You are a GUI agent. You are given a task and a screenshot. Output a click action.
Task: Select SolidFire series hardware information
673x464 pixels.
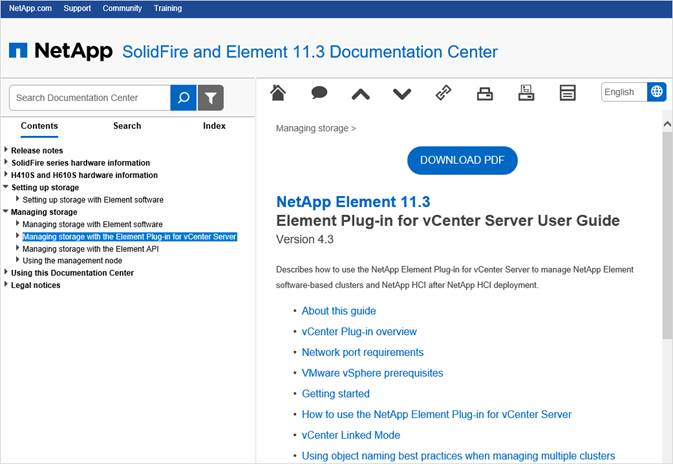point(81,163)
